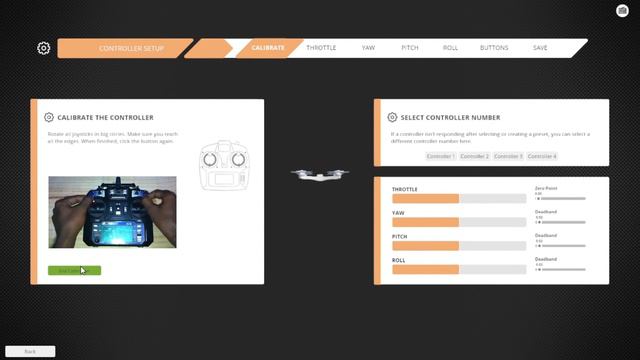Click the Throttle level bar
This screenshot has width=640, height=360.
(459, 199)
